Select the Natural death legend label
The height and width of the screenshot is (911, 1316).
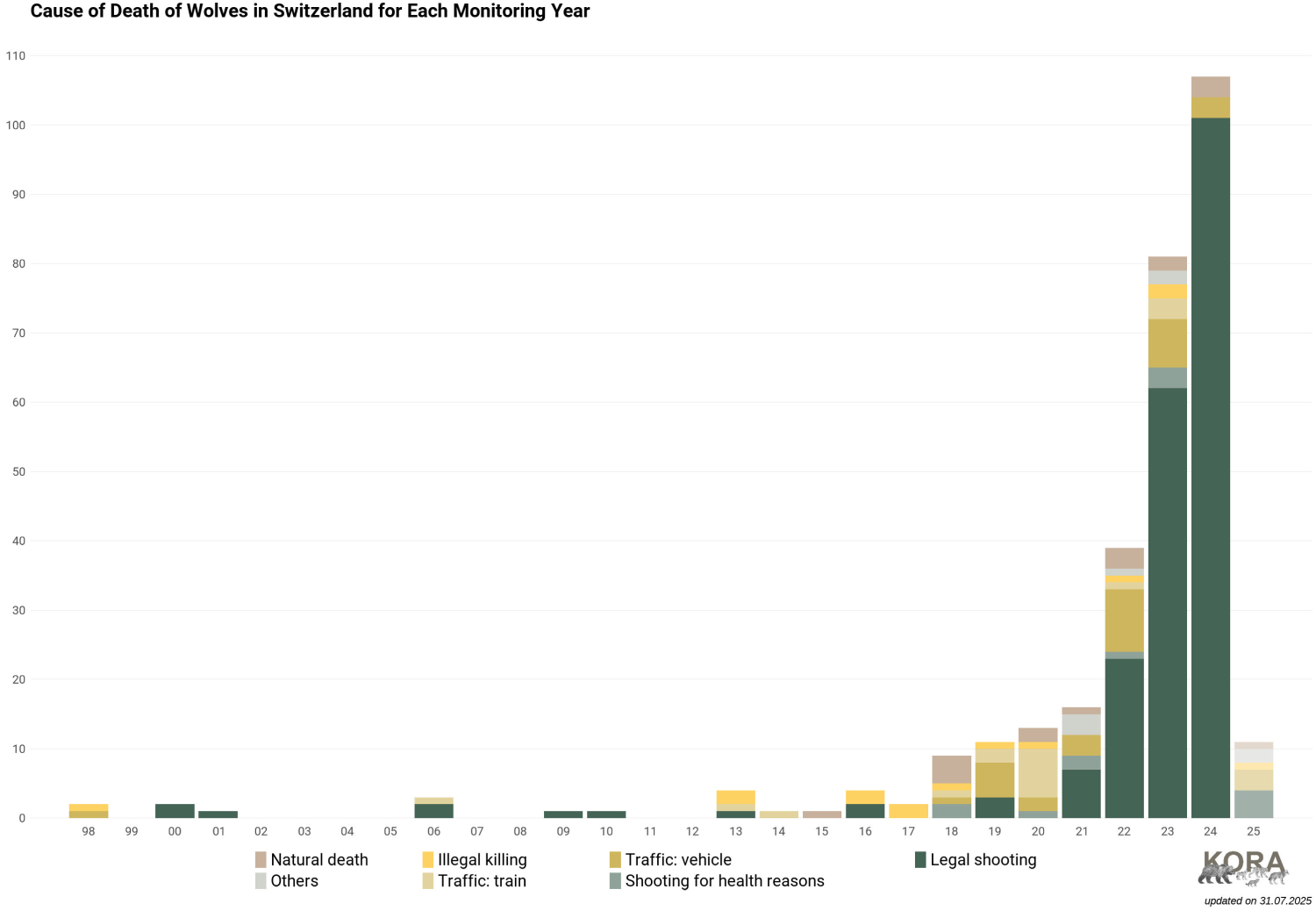(x=319, y=860)
